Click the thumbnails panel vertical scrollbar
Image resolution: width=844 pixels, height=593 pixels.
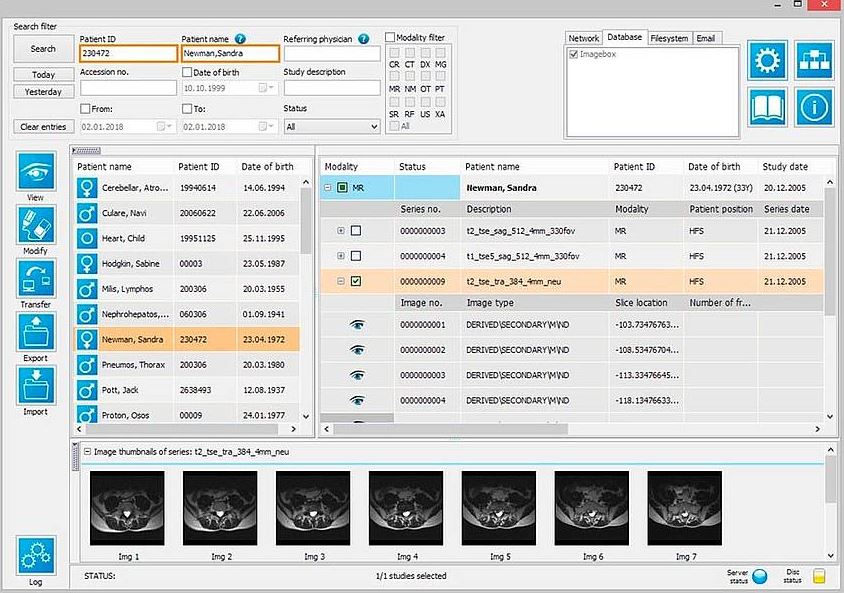[x=830, y=481]
